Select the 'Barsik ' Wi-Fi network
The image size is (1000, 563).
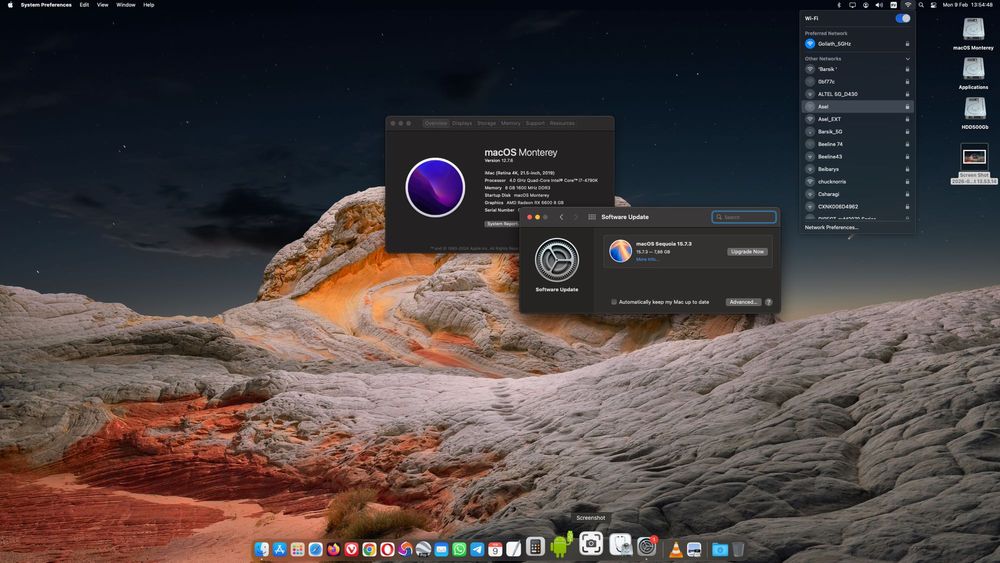(857, 69)
